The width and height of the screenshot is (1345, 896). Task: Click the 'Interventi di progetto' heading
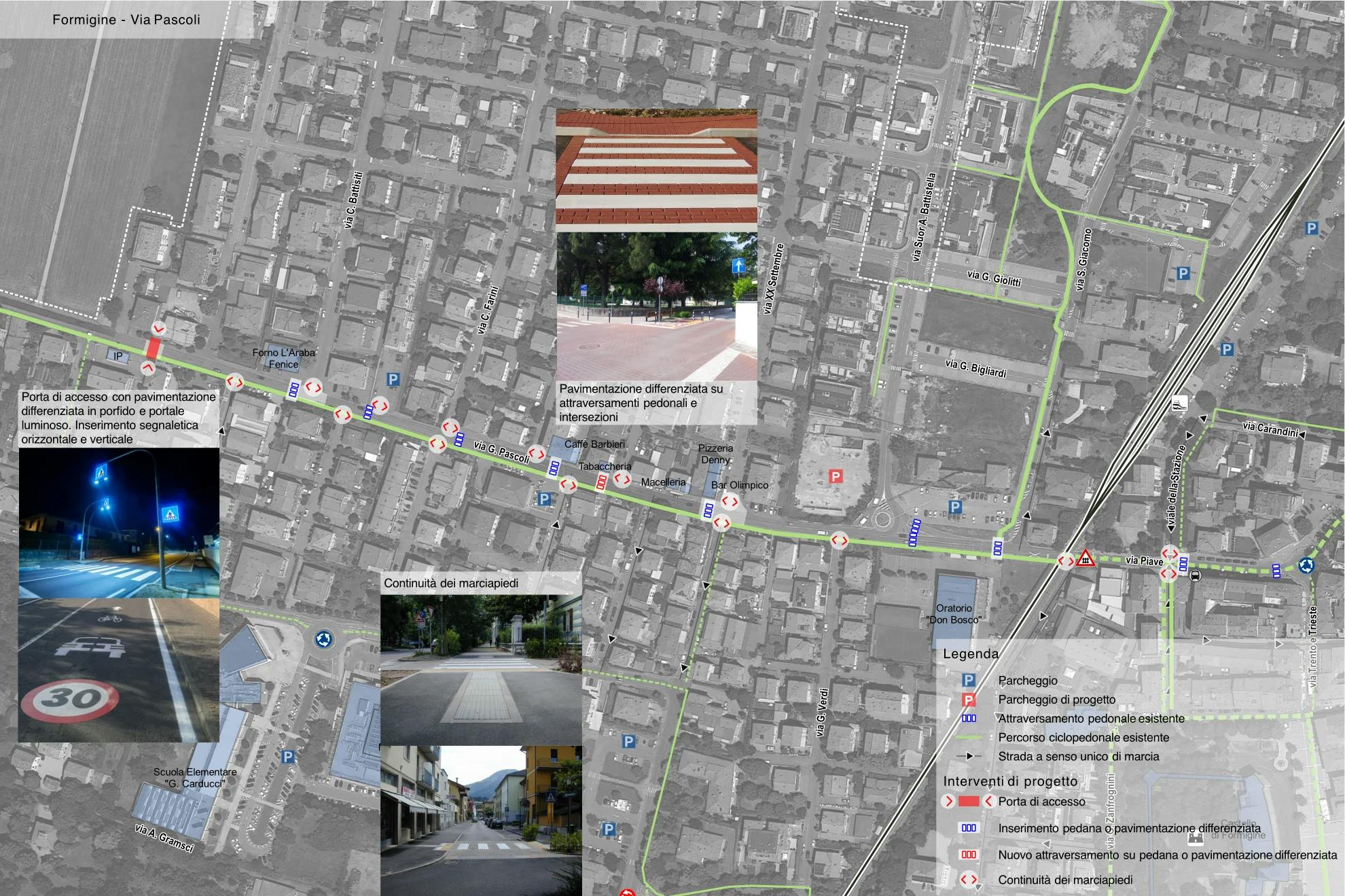(1010, 781)
